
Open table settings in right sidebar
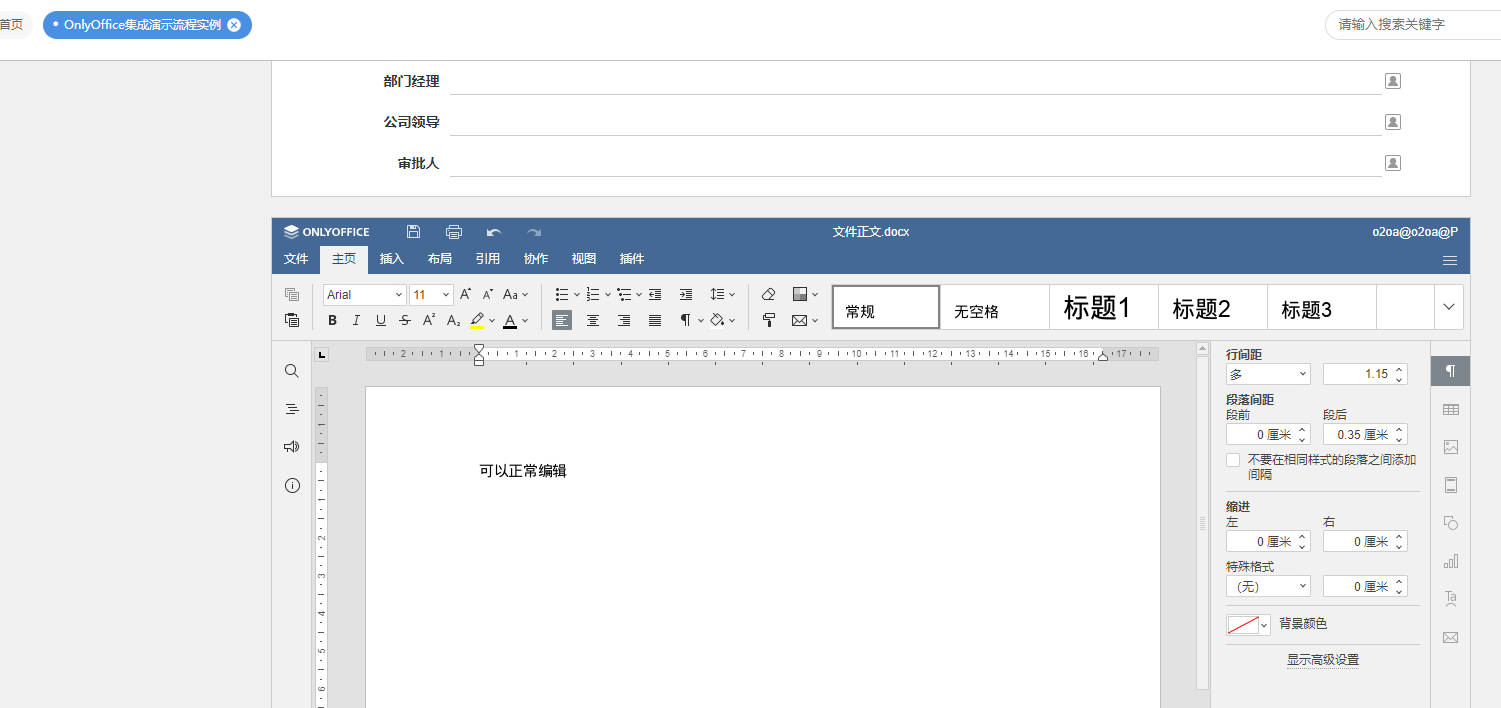point(1451,409)
